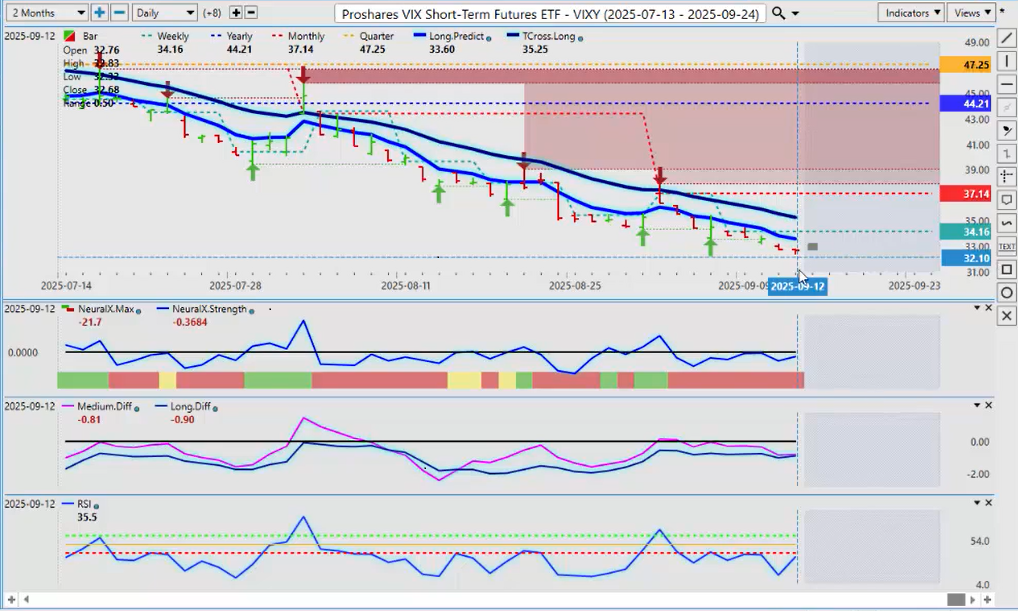Click the magnifier search icon
1018x611 pixels.
tap(778, 13)
